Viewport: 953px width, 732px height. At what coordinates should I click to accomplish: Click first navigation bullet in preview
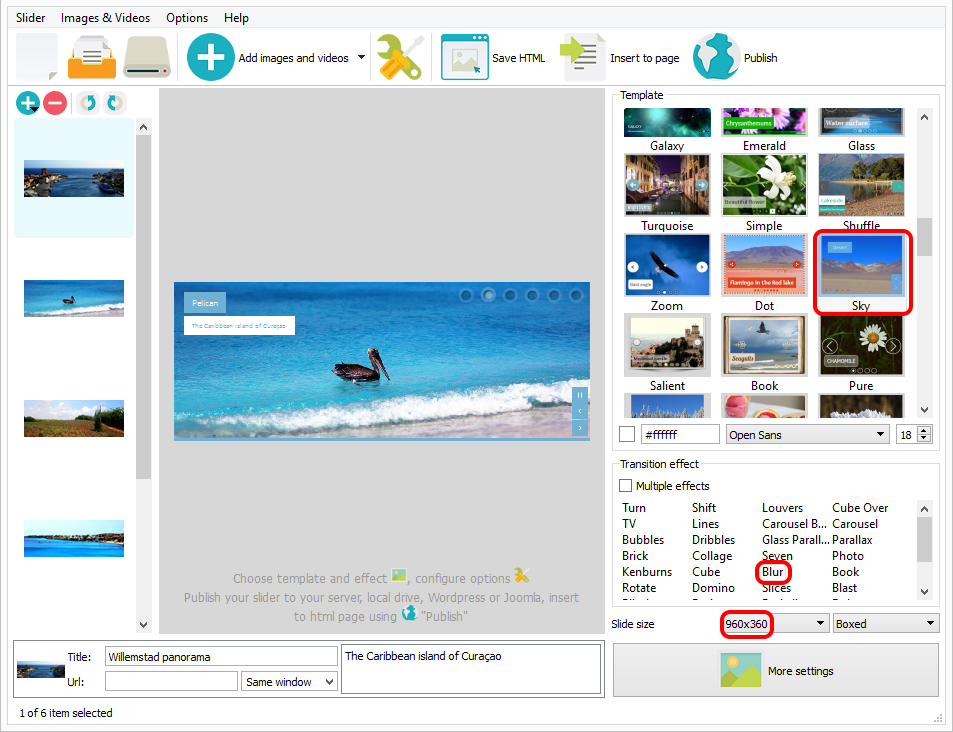tap(466, 295)
